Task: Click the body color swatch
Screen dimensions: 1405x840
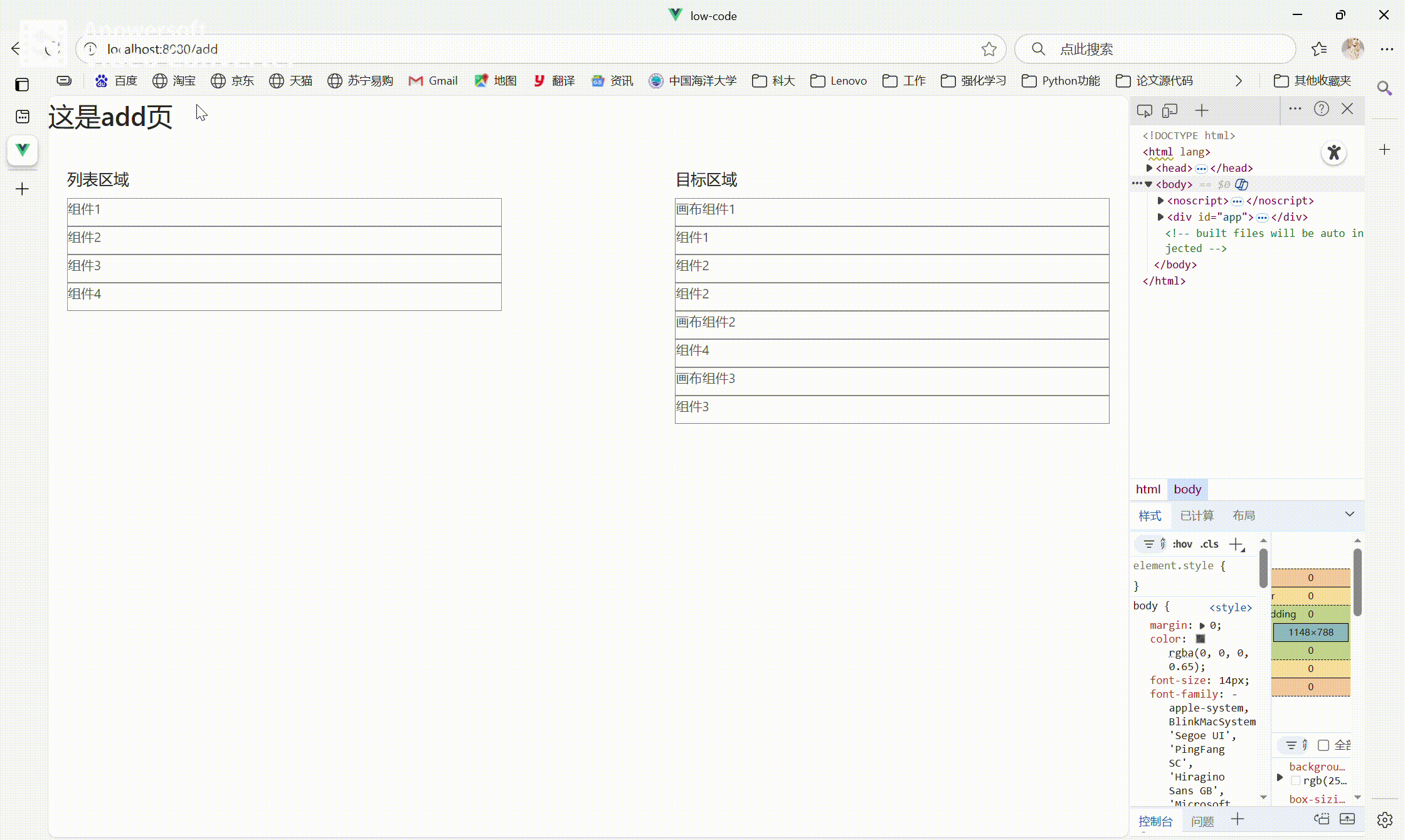Action: coord(1201,639)
